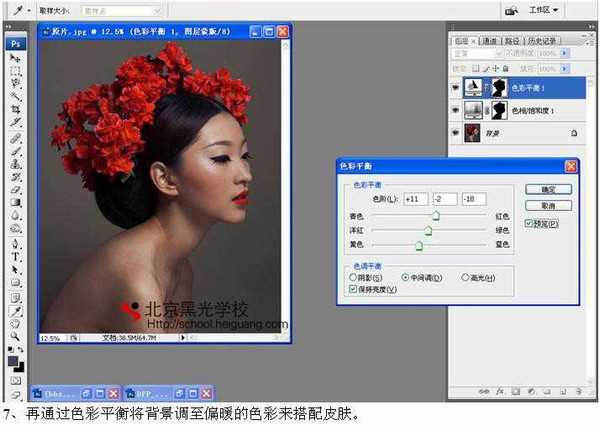Viewport: 600px width, 426px height.
Task: Click the lock icon on 背景 layer
Action: click(573, 132)
